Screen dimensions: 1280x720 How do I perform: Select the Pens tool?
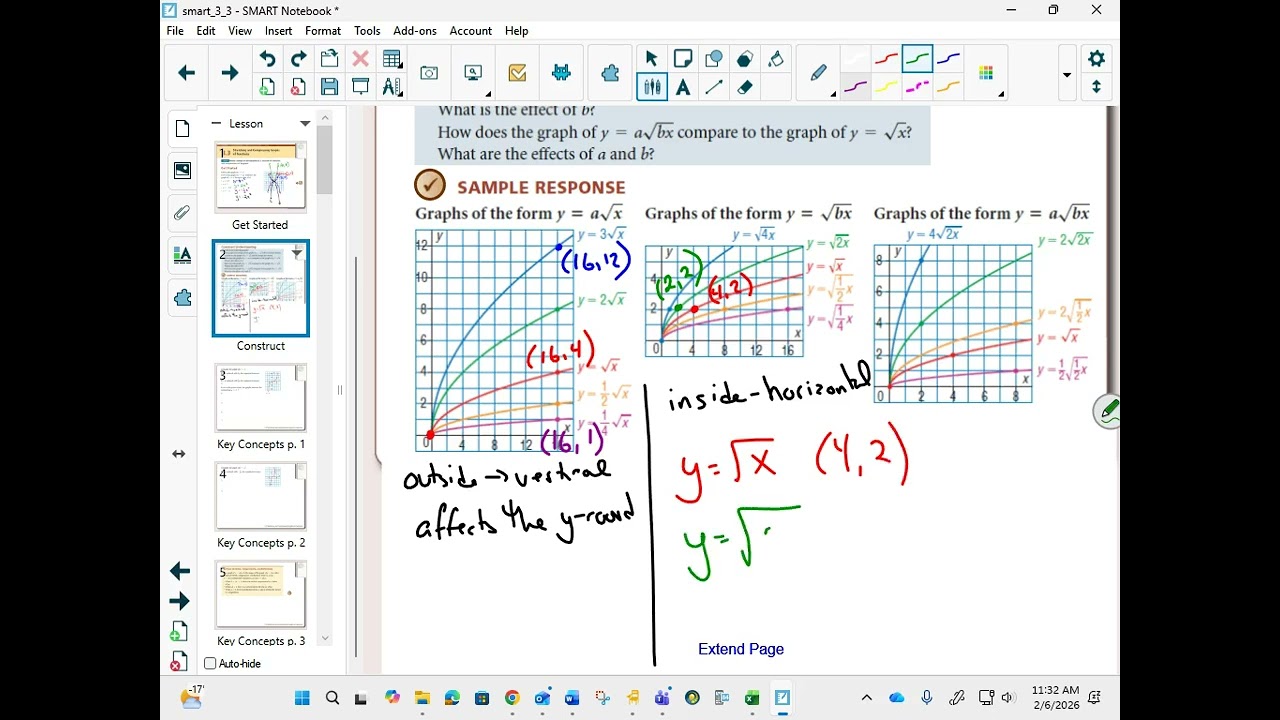coord(652,87)
